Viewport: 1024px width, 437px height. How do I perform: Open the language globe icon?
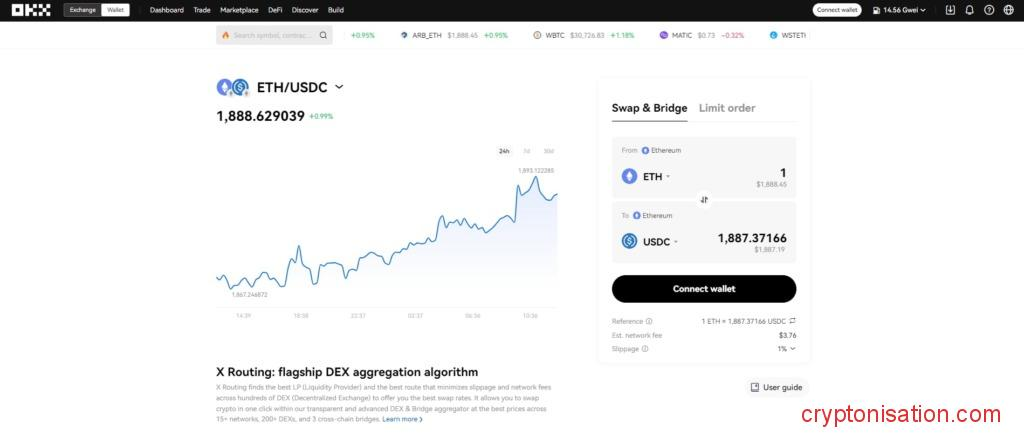(x=1008, y=10)
